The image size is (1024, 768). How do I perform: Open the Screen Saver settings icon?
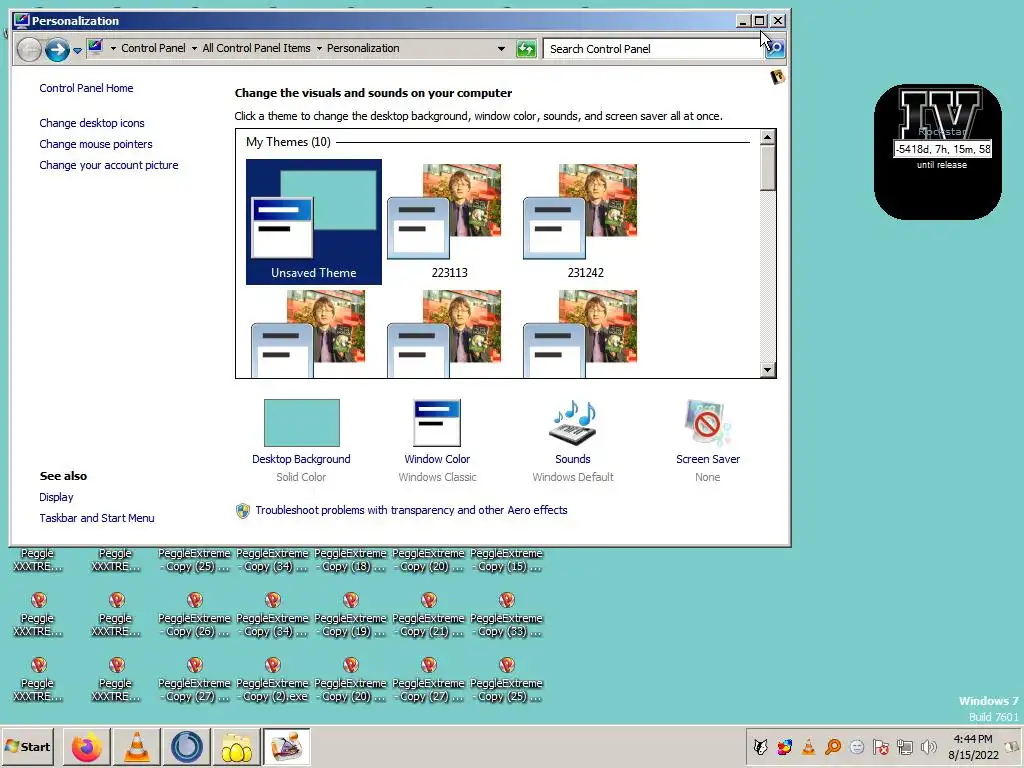[x=707, y=423]
